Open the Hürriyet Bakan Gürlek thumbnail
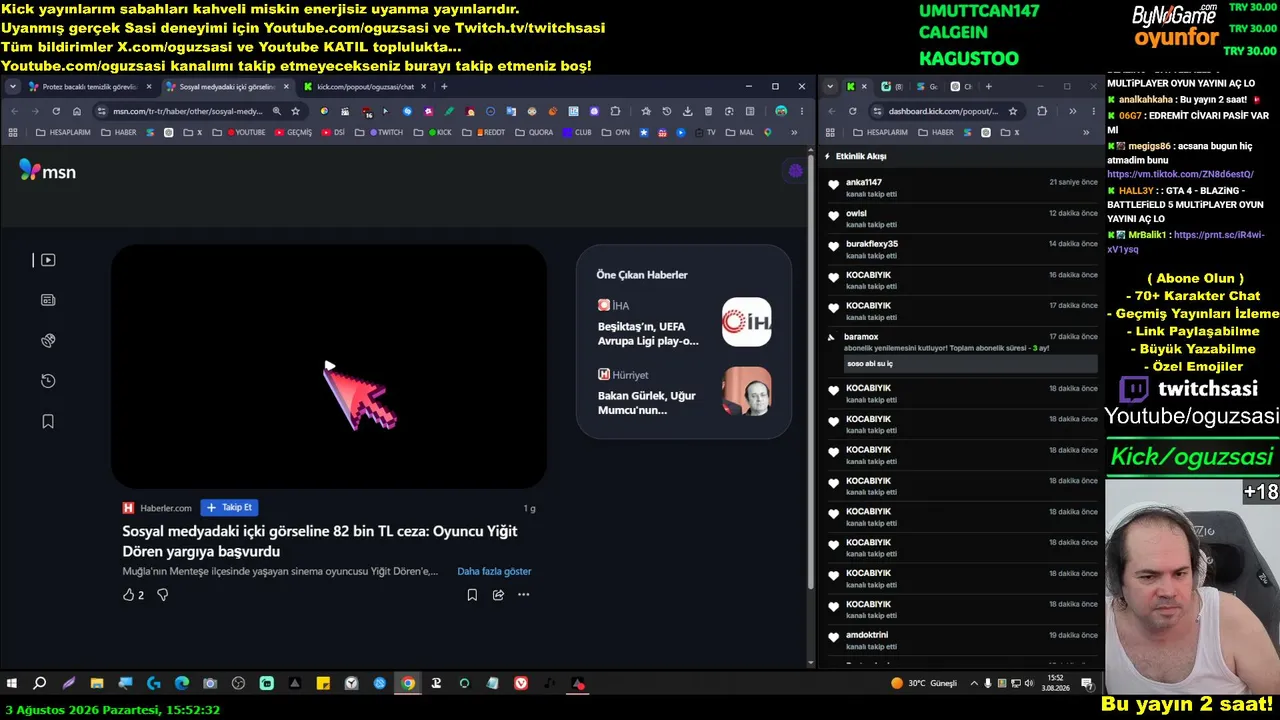Viewport: 1280px width, 720px height. (x=747, y=391)
